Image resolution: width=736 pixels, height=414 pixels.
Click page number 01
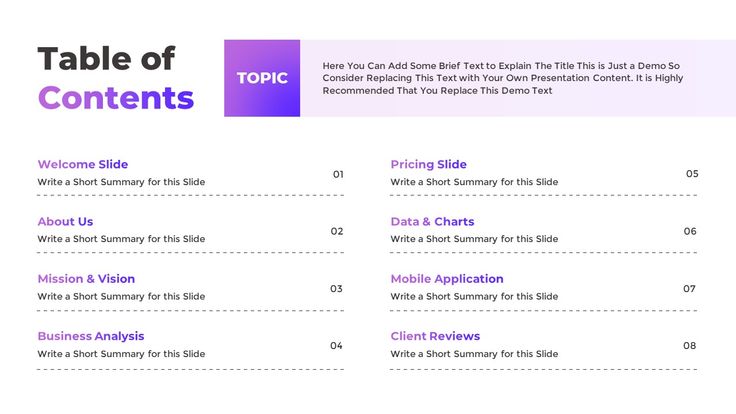coord(338,174)
